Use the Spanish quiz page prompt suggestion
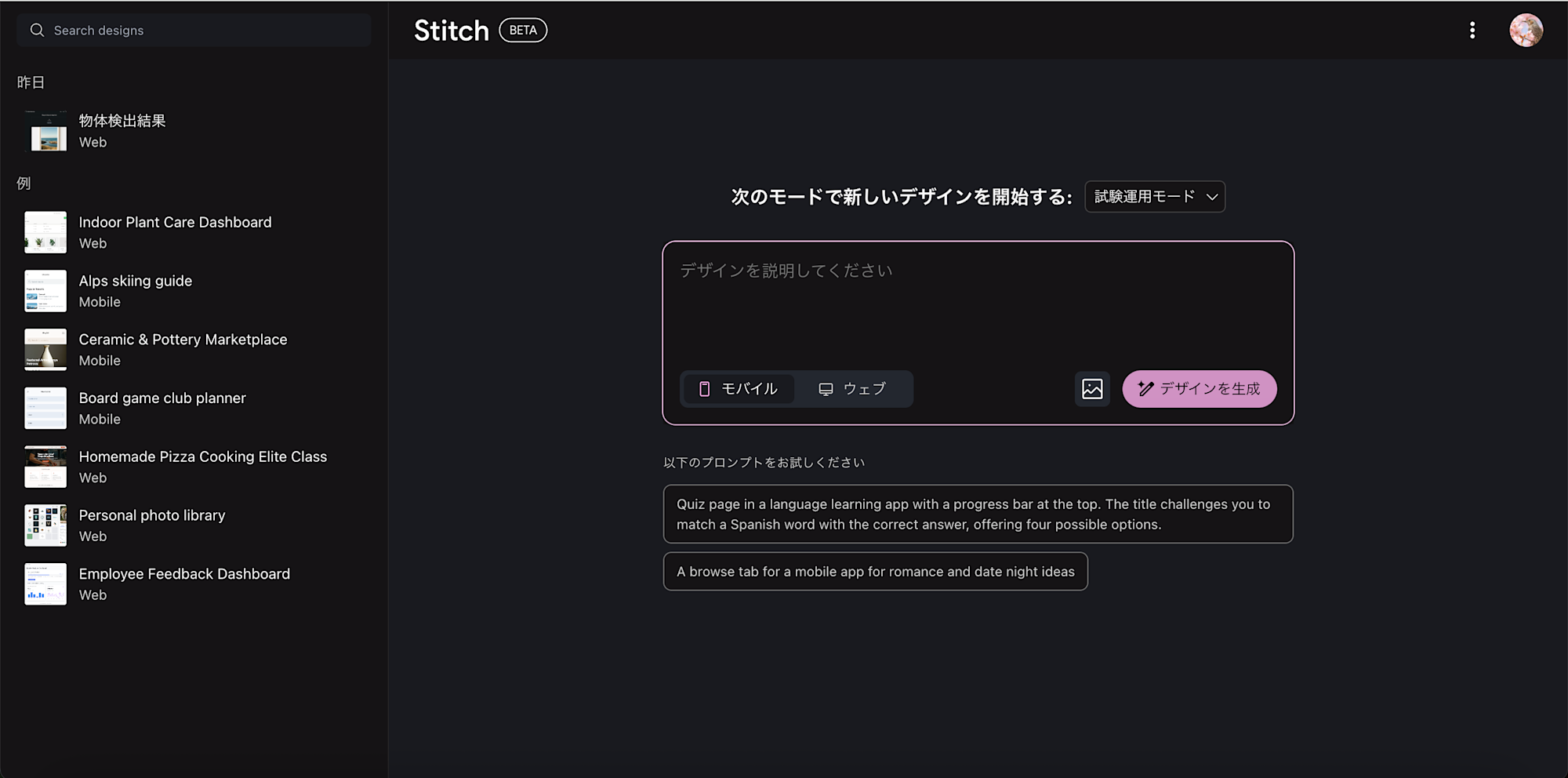Viewport: 1568px width, 778px height. point(978,514)
